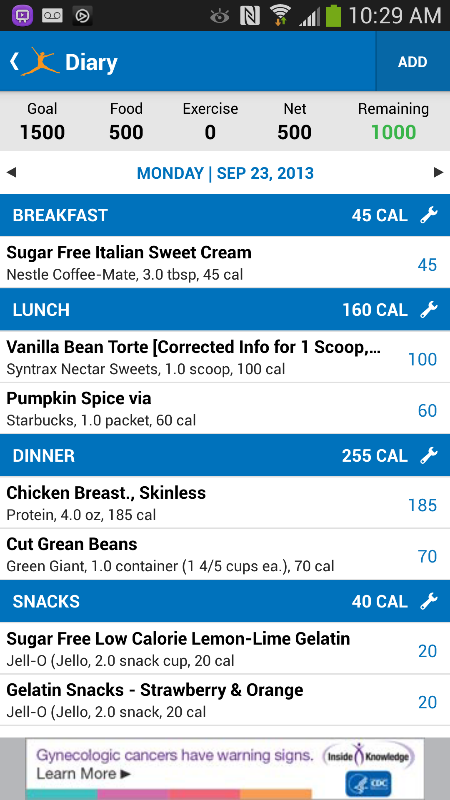Open Sugar Free Italian Sweet Cream entry
The image size is (450, 800).
225,263
